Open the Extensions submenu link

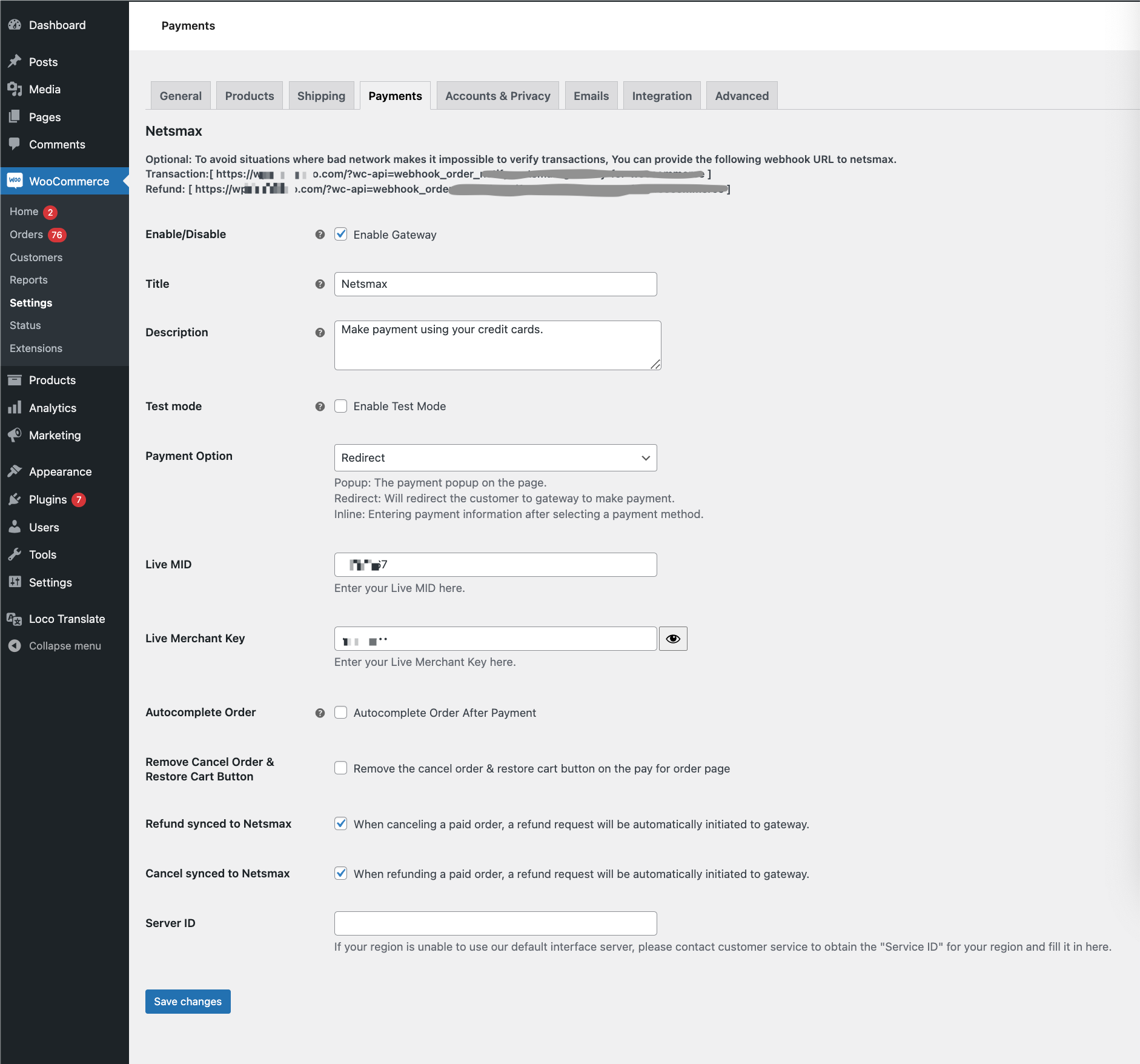36,348
